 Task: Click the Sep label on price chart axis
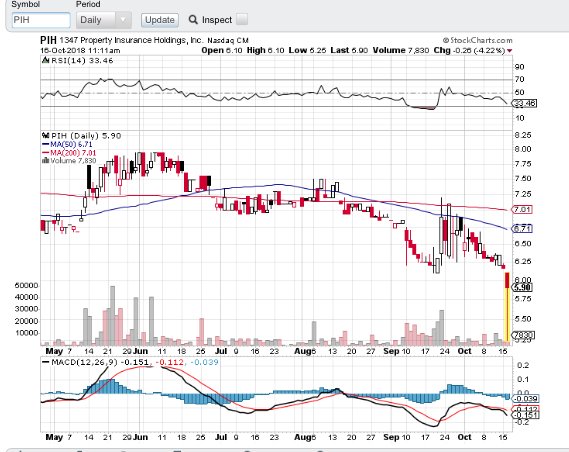[391, 351]
